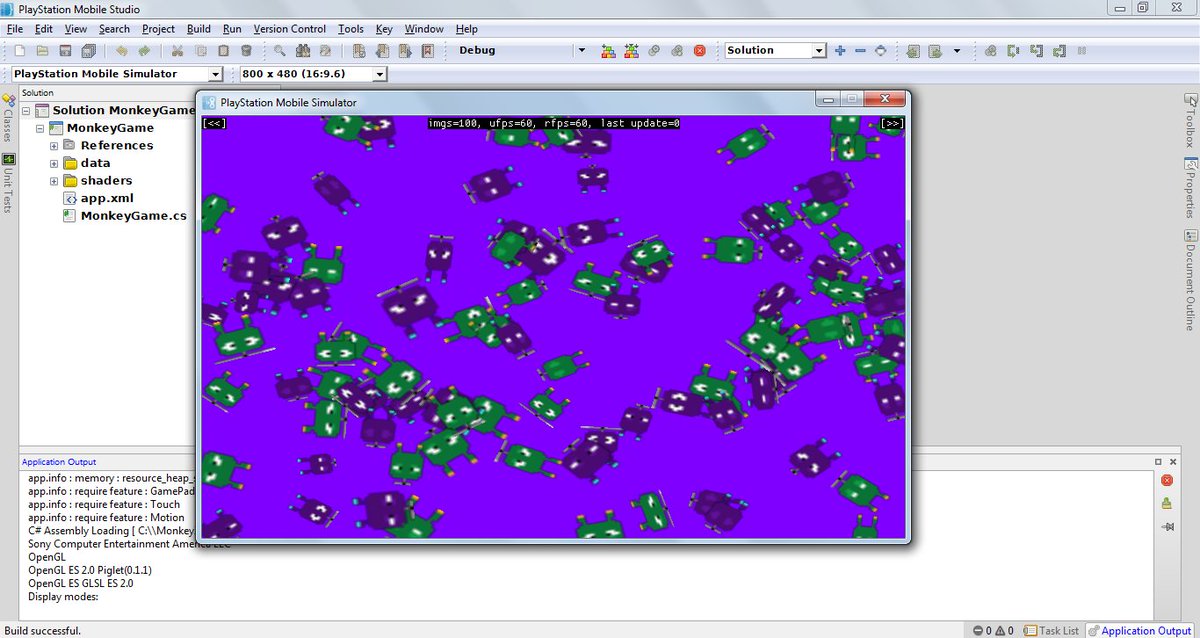Click the Navigate Forward toolbar icon
Screen dimensions: 1200x638
(x=935, y=51)
